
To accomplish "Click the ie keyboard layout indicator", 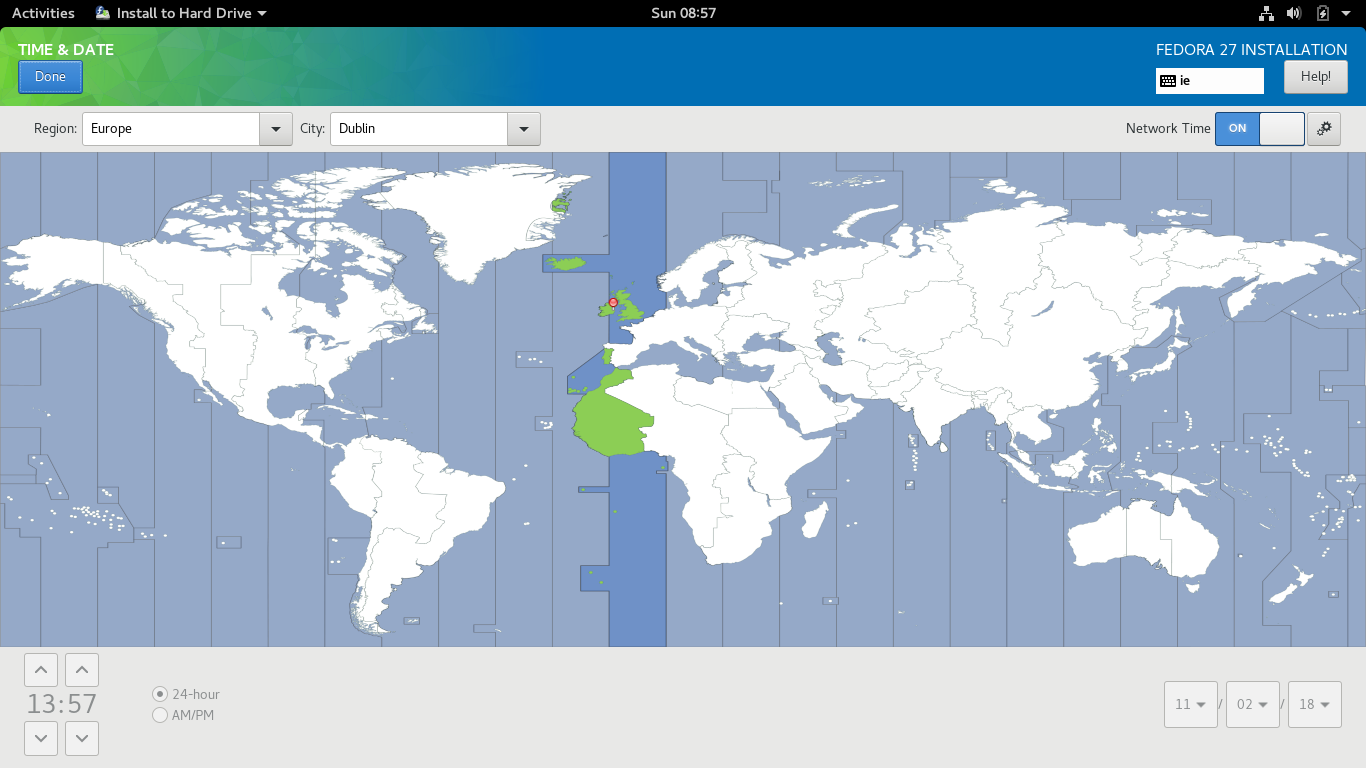I will (1210, 81).
